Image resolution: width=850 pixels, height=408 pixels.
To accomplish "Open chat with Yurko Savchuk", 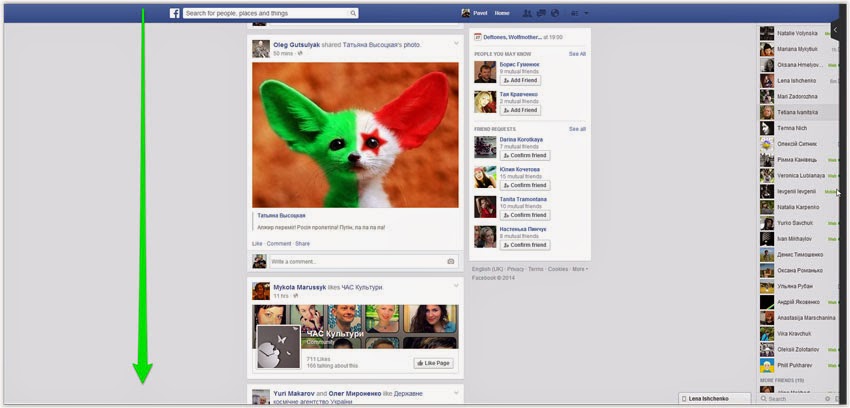I will click(797, 223).
